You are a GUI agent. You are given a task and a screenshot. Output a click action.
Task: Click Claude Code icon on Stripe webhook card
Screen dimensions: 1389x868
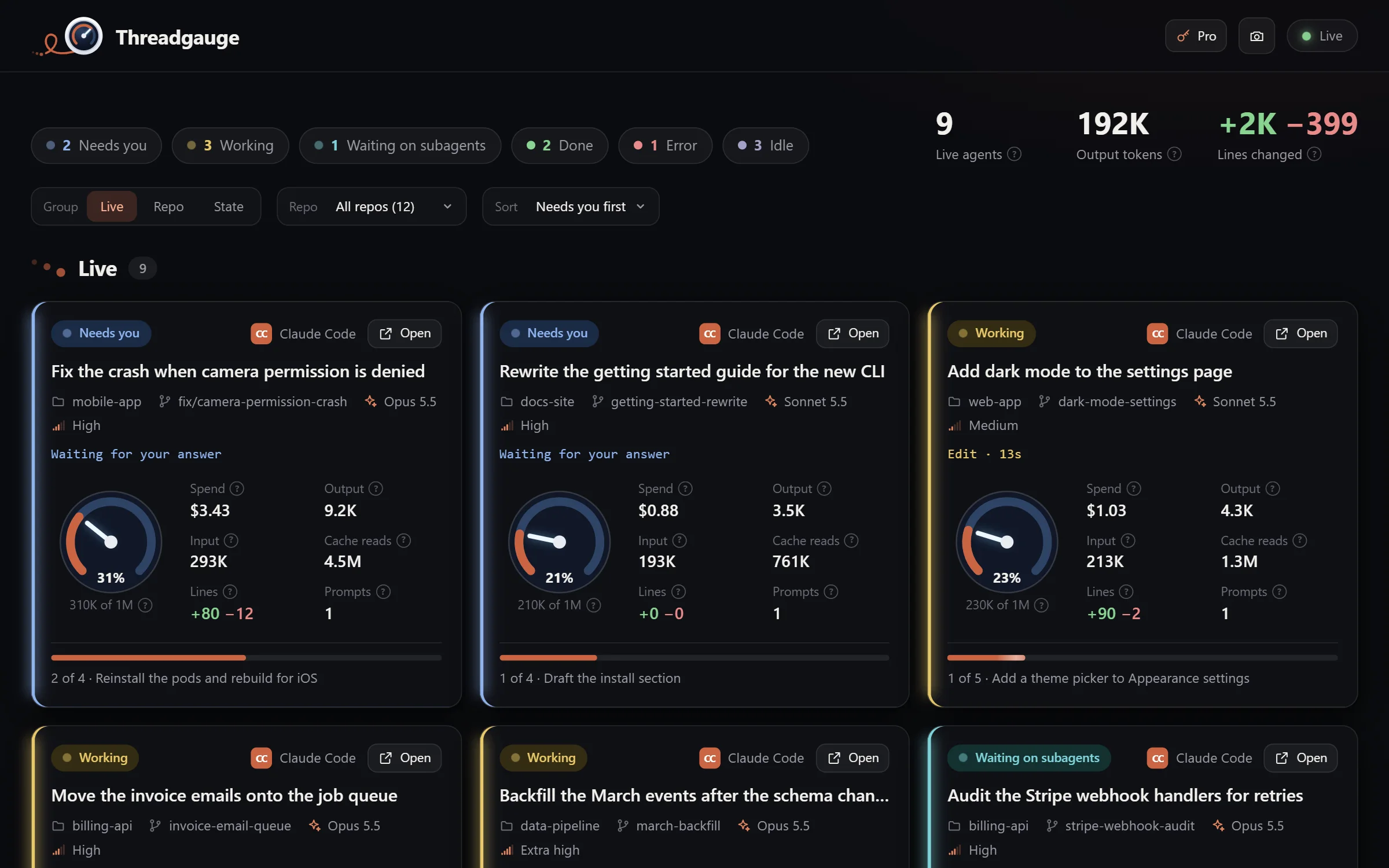click(x=1157, y=758)
